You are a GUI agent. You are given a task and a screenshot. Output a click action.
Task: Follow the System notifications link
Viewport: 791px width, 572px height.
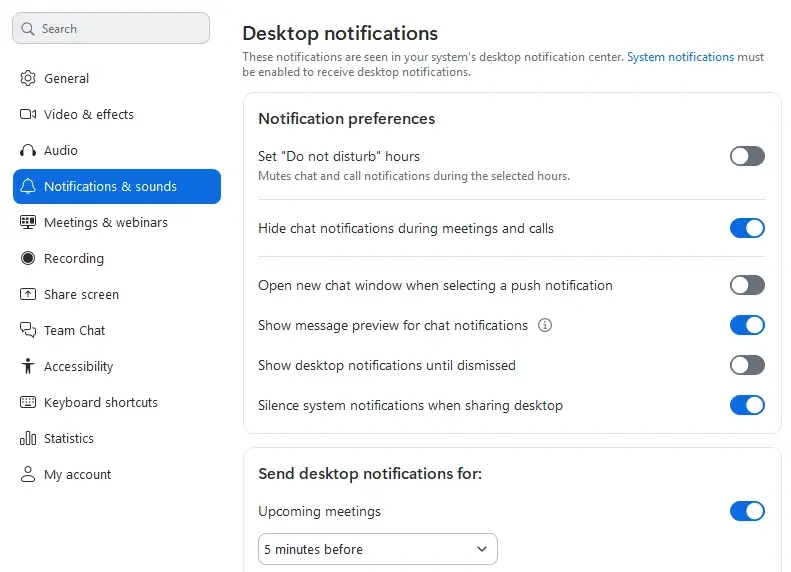680,57
